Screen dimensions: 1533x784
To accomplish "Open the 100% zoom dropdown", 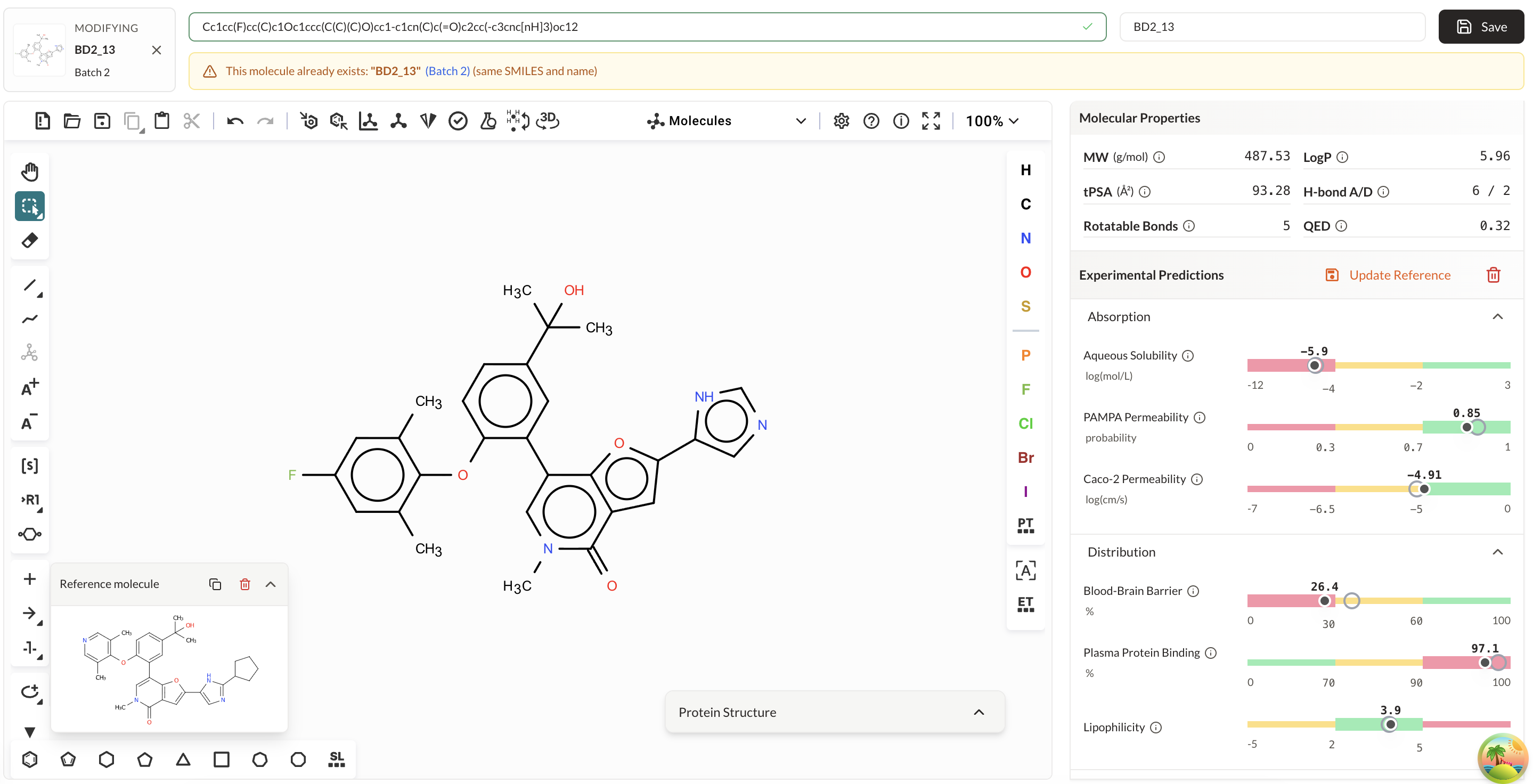I will 992,121.
